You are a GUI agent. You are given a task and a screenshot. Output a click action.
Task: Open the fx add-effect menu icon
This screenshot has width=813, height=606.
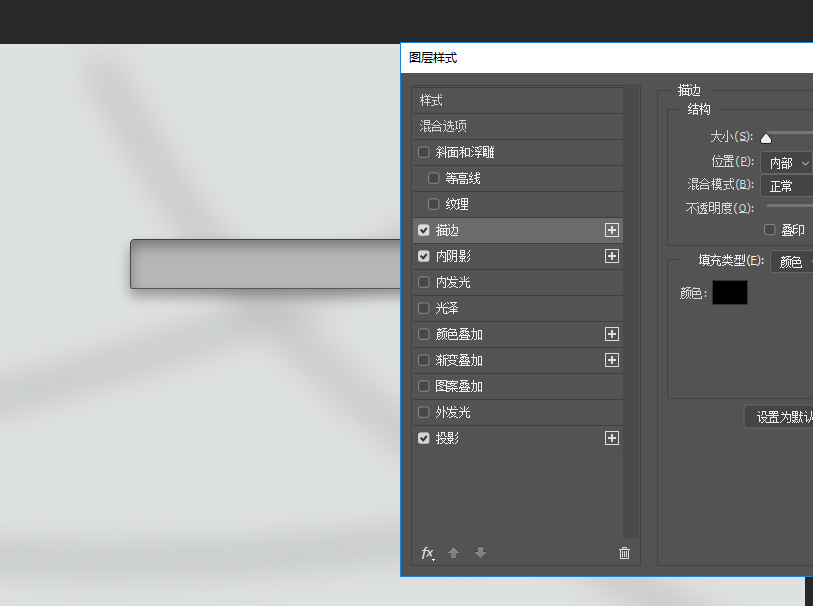(427, 552)
